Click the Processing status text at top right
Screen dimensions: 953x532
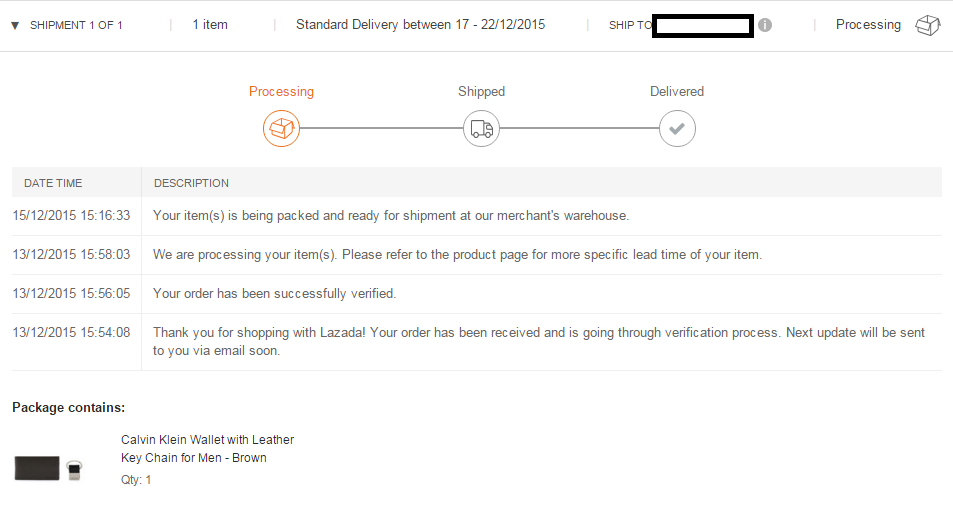(x=868, y=24)
